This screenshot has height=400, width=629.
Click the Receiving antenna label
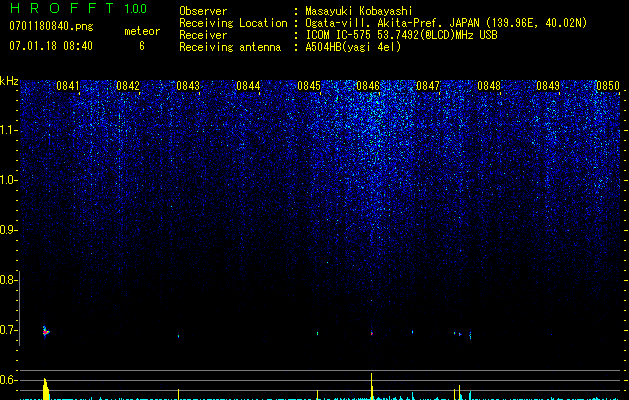(230, 47)
